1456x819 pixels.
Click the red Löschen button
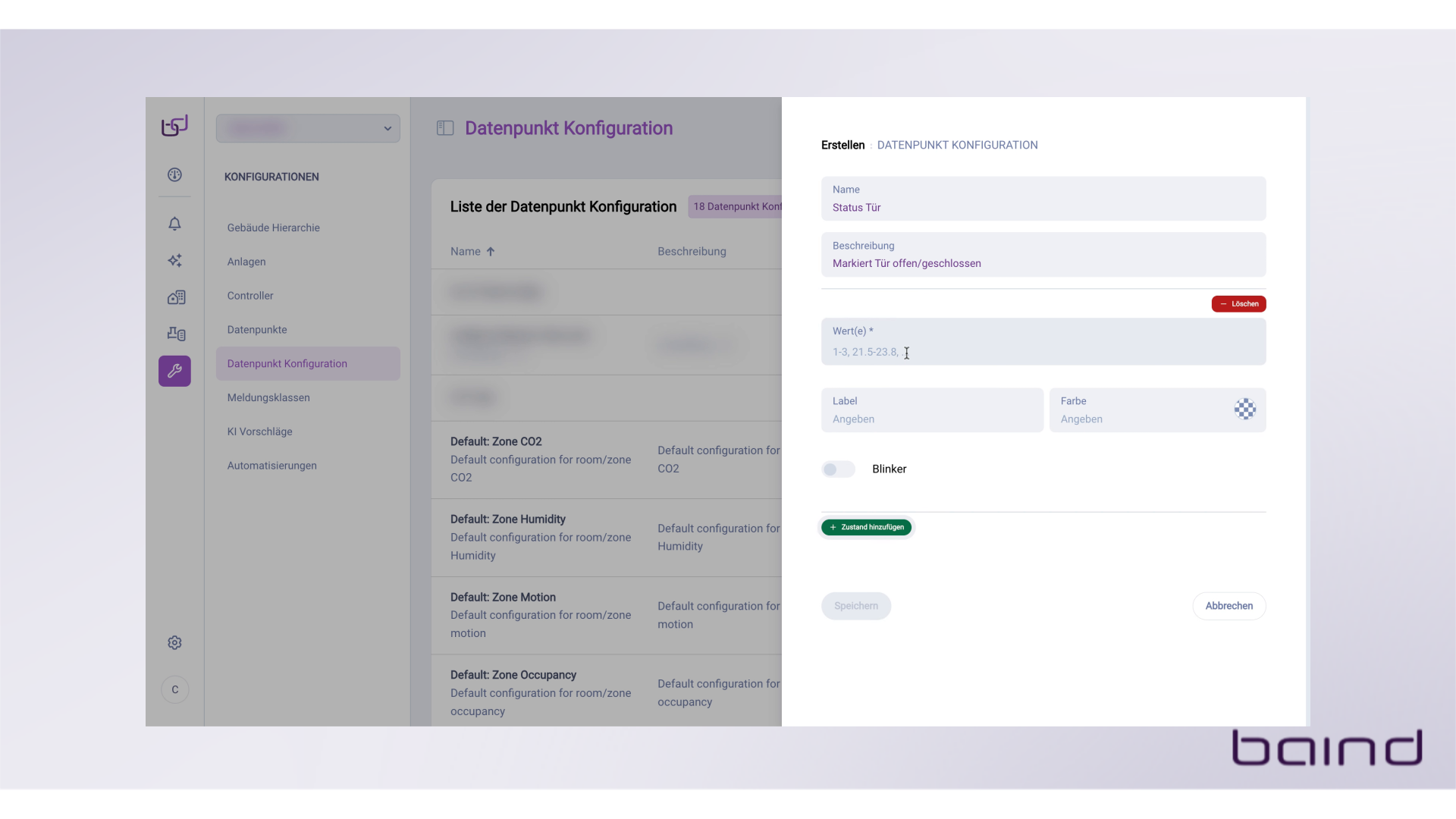(x=1238, y=304)
